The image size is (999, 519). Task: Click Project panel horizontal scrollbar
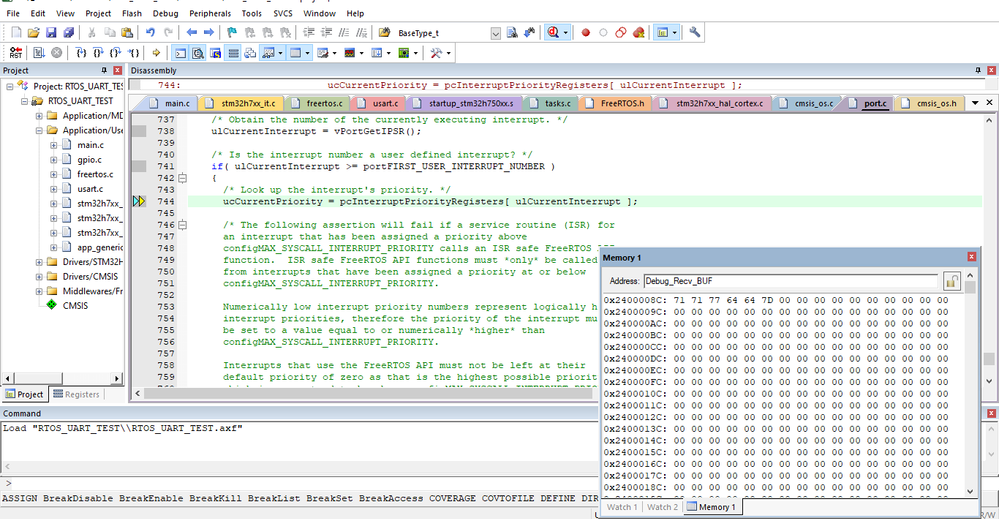[62, 378]
